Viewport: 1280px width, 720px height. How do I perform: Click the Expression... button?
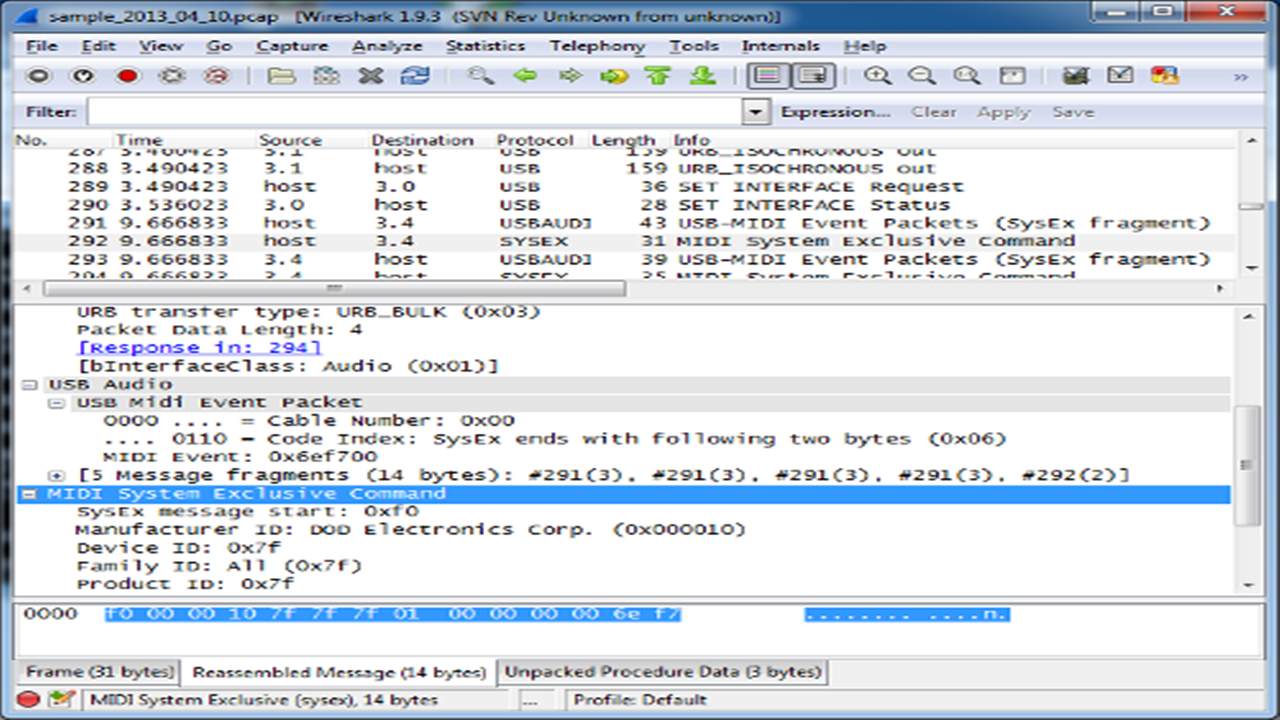[x=835, y=112]
